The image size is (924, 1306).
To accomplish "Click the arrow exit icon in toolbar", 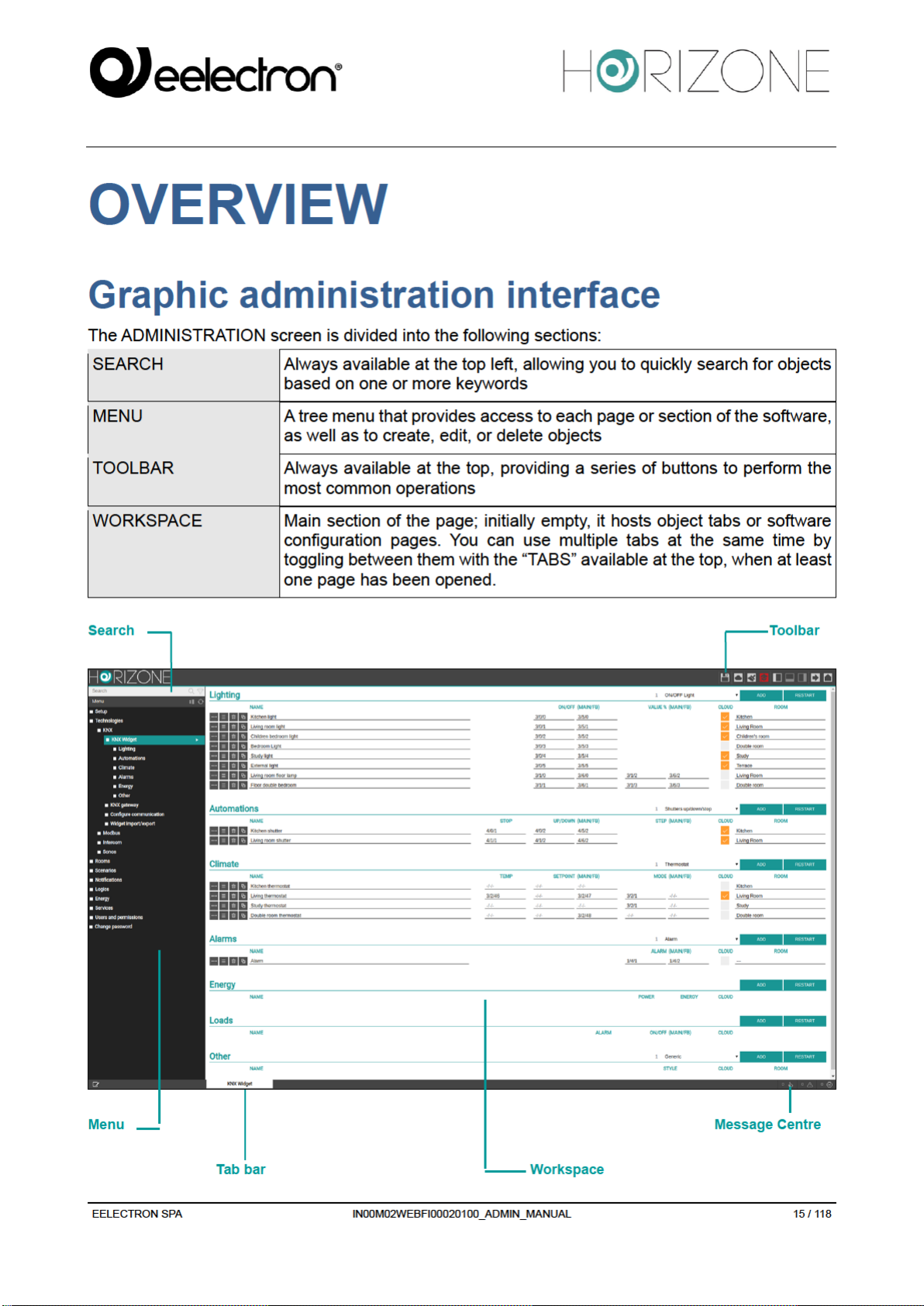I will coord(815,677).
